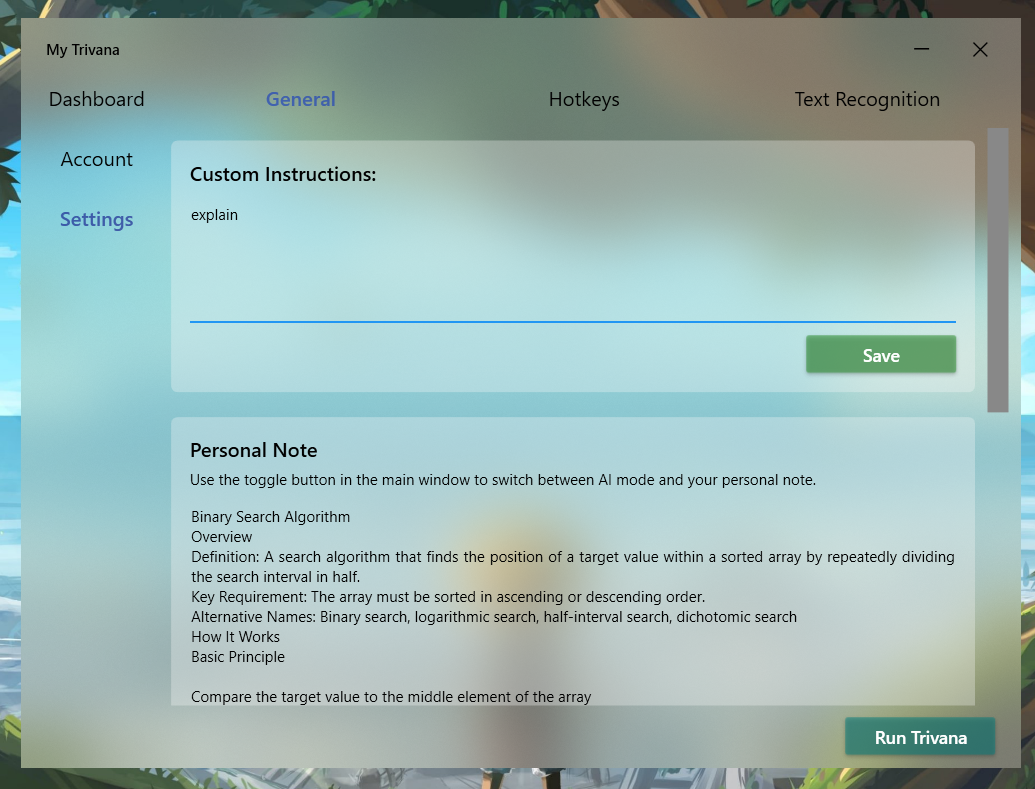
Task: Minimize the My Trivana window
Action: pos(921,50)
